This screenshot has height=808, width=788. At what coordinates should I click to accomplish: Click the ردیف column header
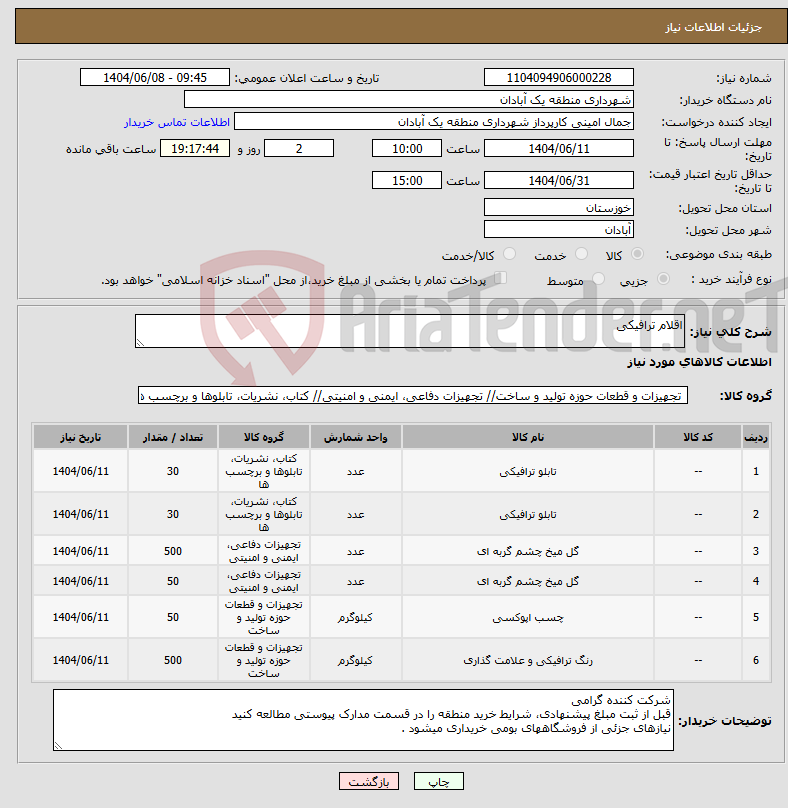756,437
